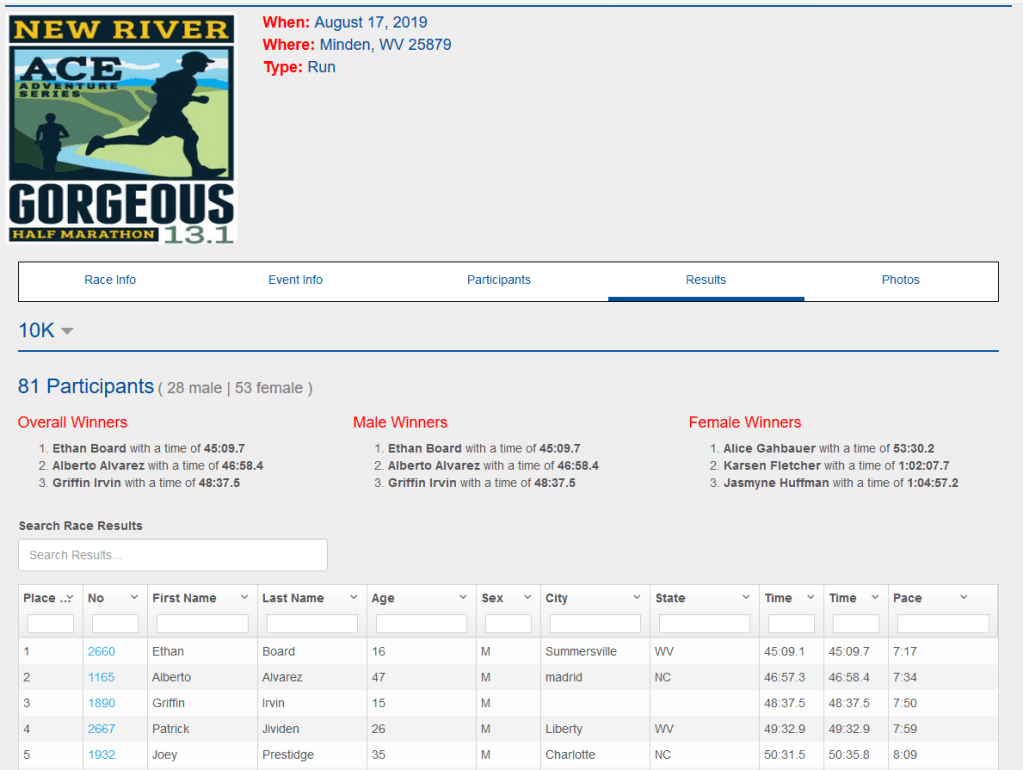1023x770 pixels.
Task: Expand the Last Name column menu
Action: click(353, 598)
